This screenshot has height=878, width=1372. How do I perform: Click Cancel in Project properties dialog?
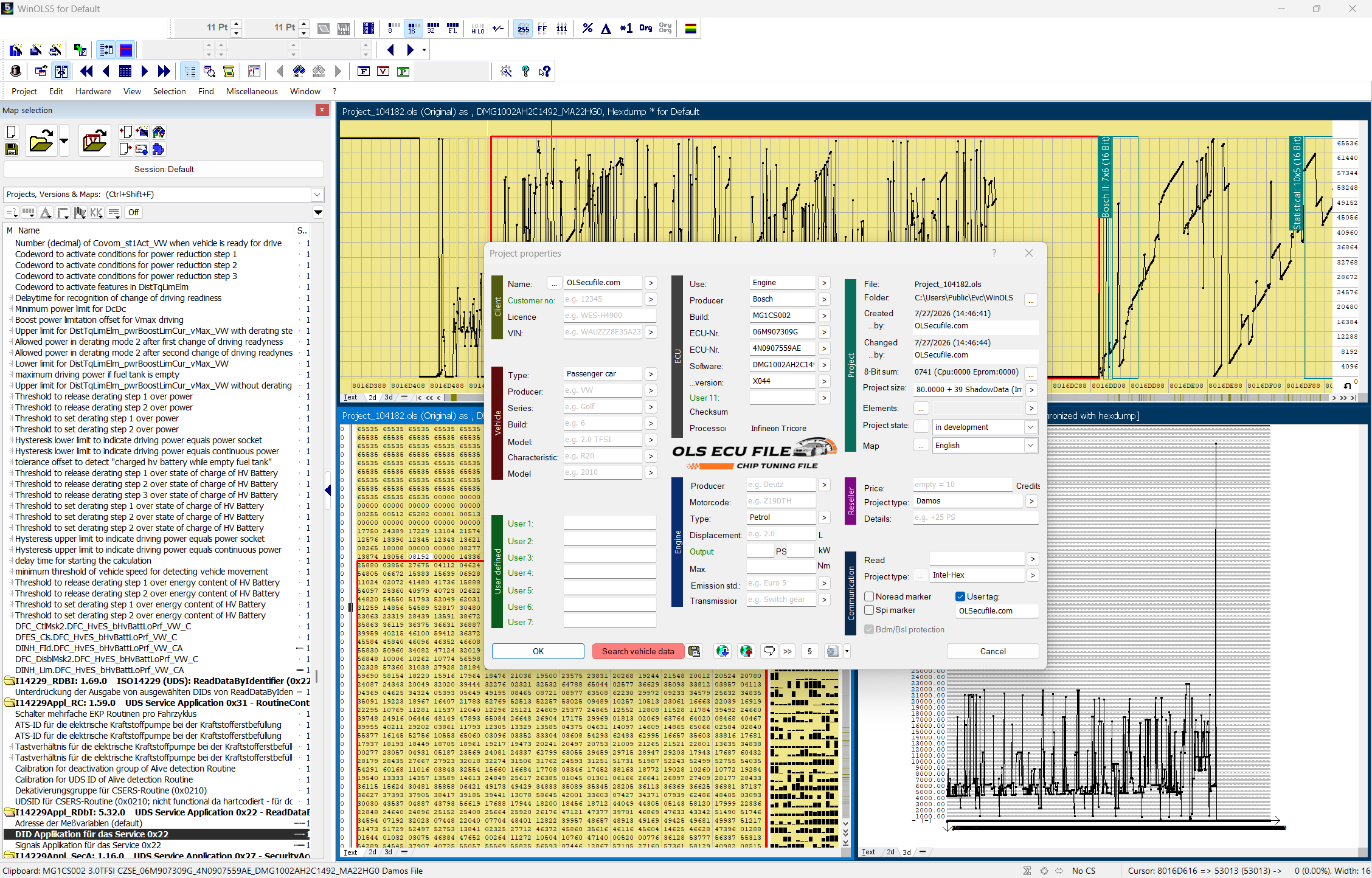[993, 651]
